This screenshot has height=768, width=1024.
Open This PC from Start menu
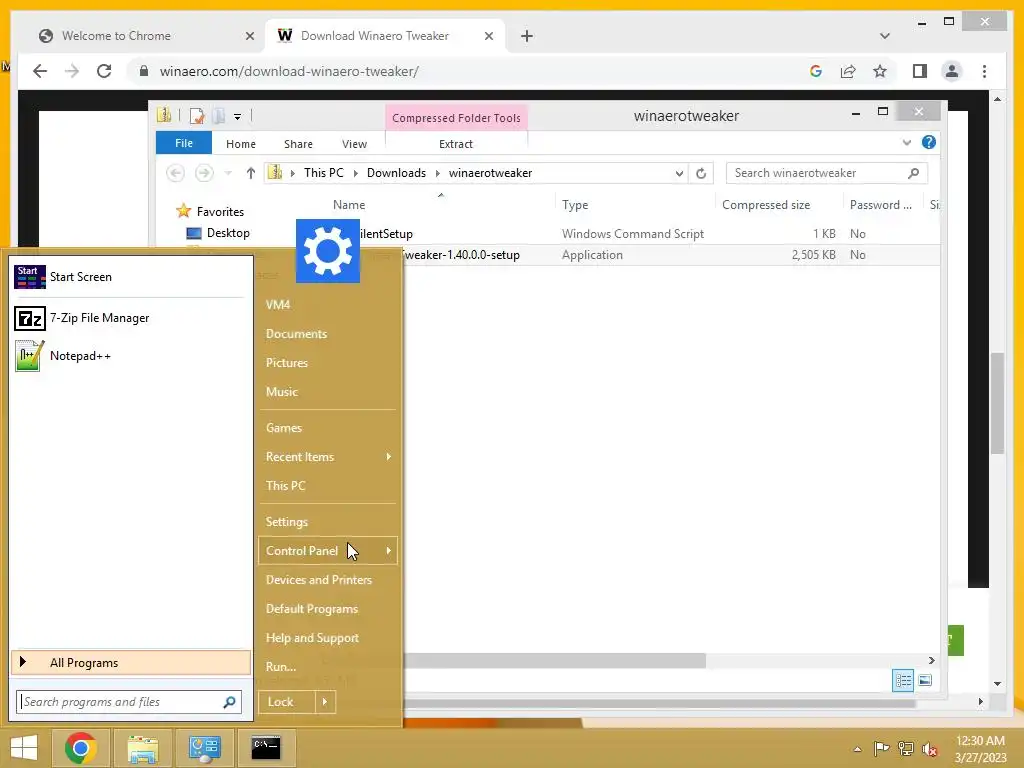(285, 485)
